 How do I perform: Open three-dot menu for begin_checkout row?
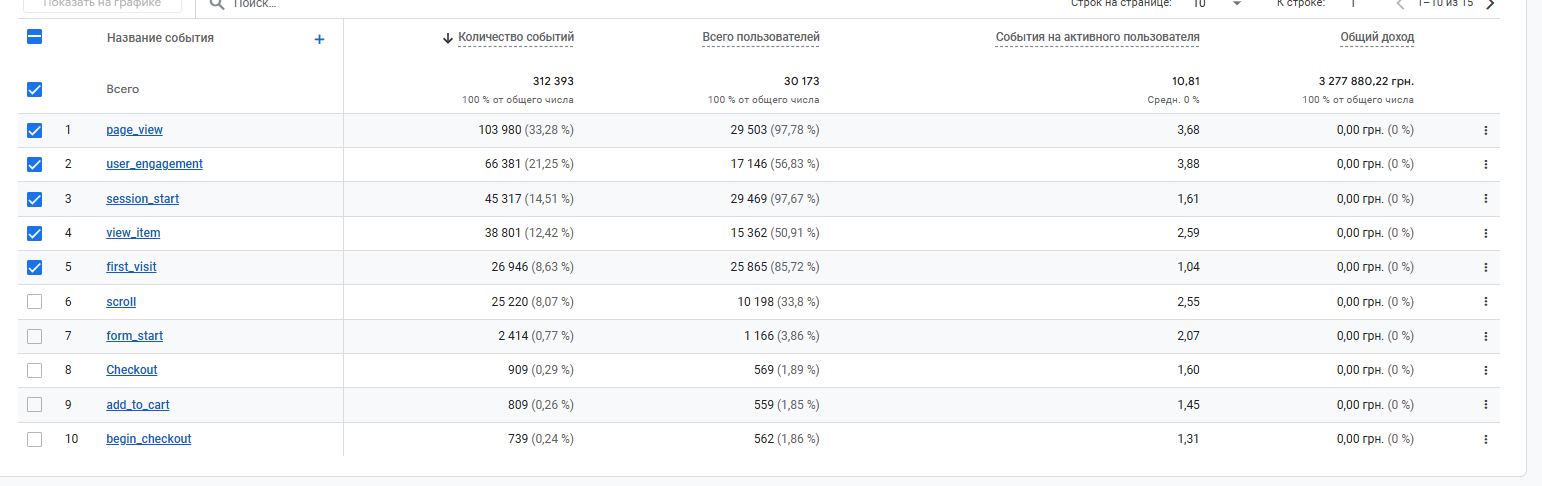coord(1485,439)
